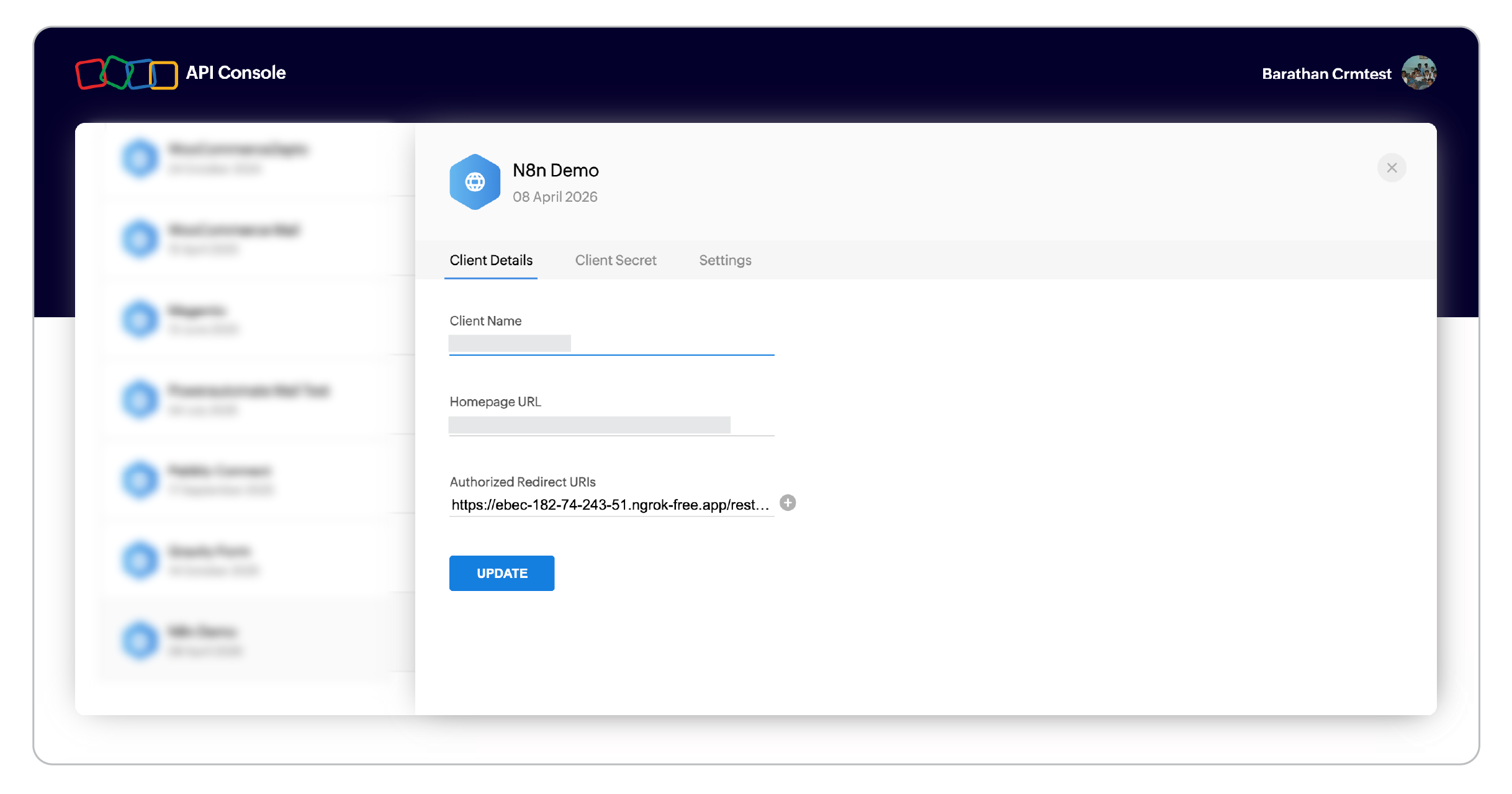Viewport: 1512px width, 794px height.
Task: Edit the ngrok Authorized Redirect URI field
Action: point(611,505)
